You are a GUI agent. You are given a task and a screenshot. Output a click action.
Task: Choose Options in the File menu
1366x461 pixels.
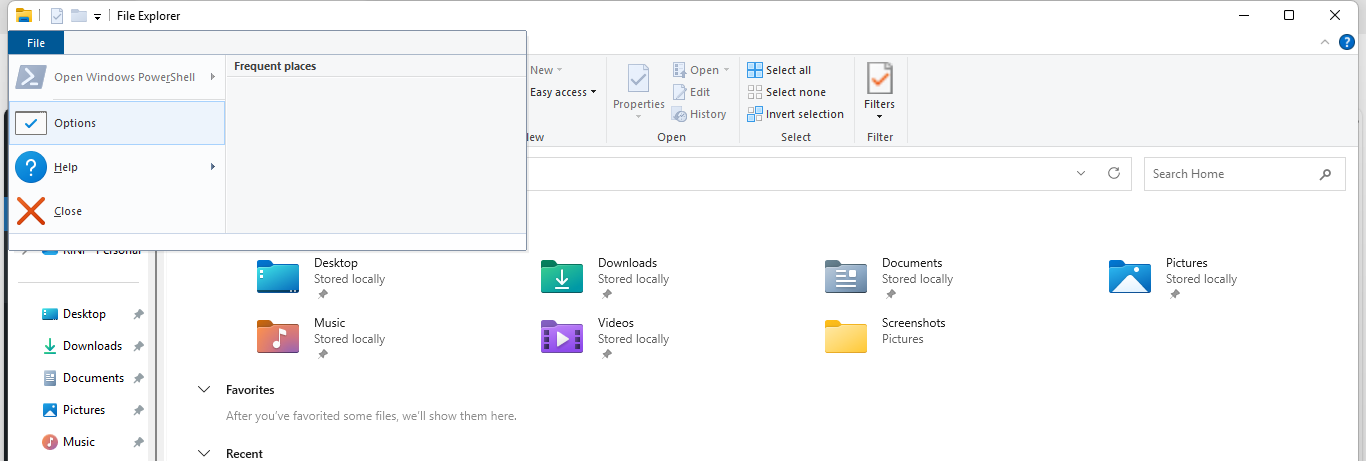point(117,123)
